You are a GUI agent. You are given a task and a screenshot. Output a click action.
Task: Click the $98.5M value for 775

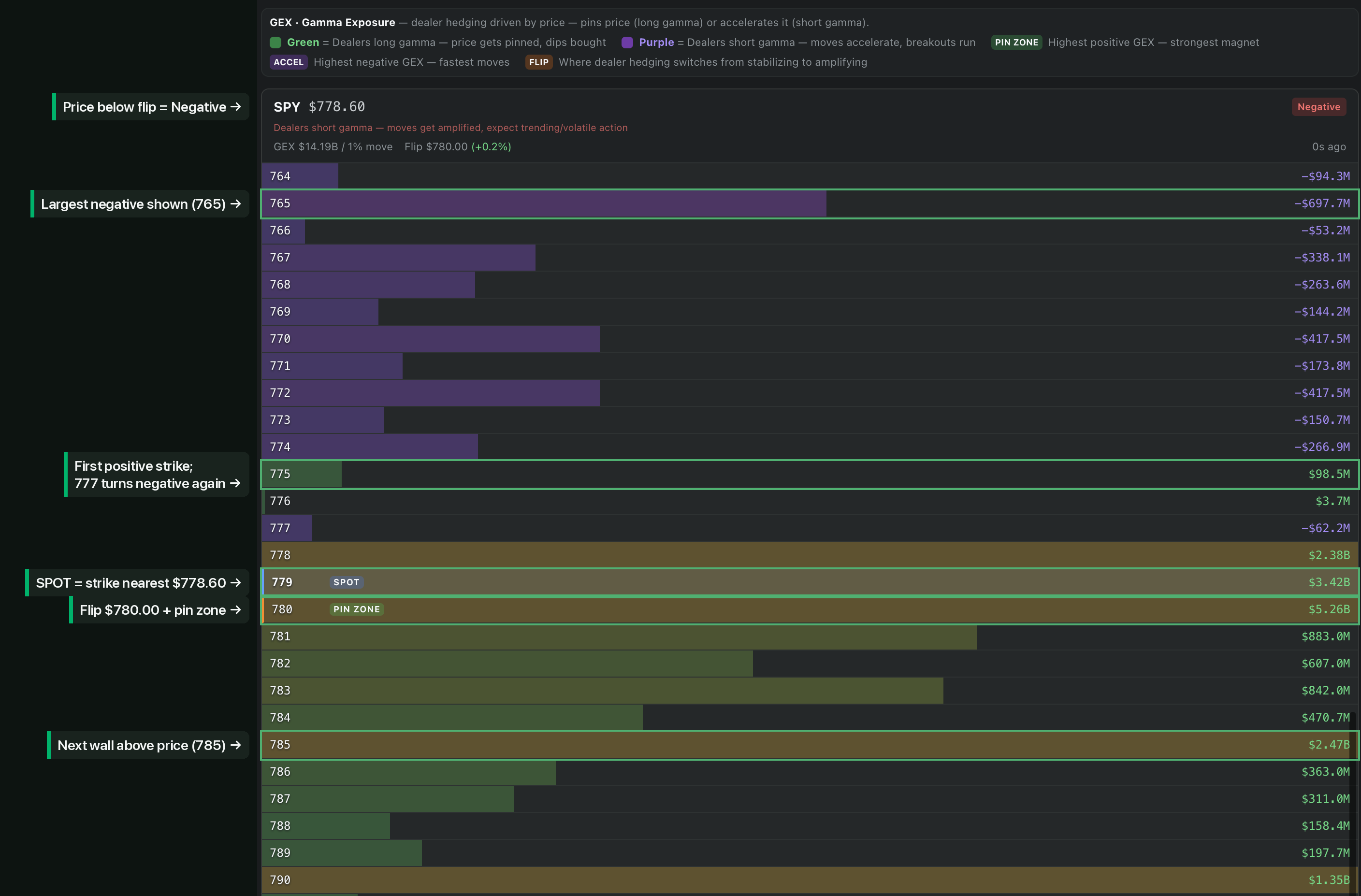pos(1329,474)
